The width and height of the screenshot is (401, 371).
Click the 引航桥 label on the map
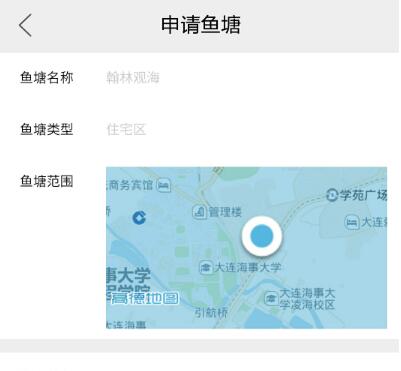211,313
